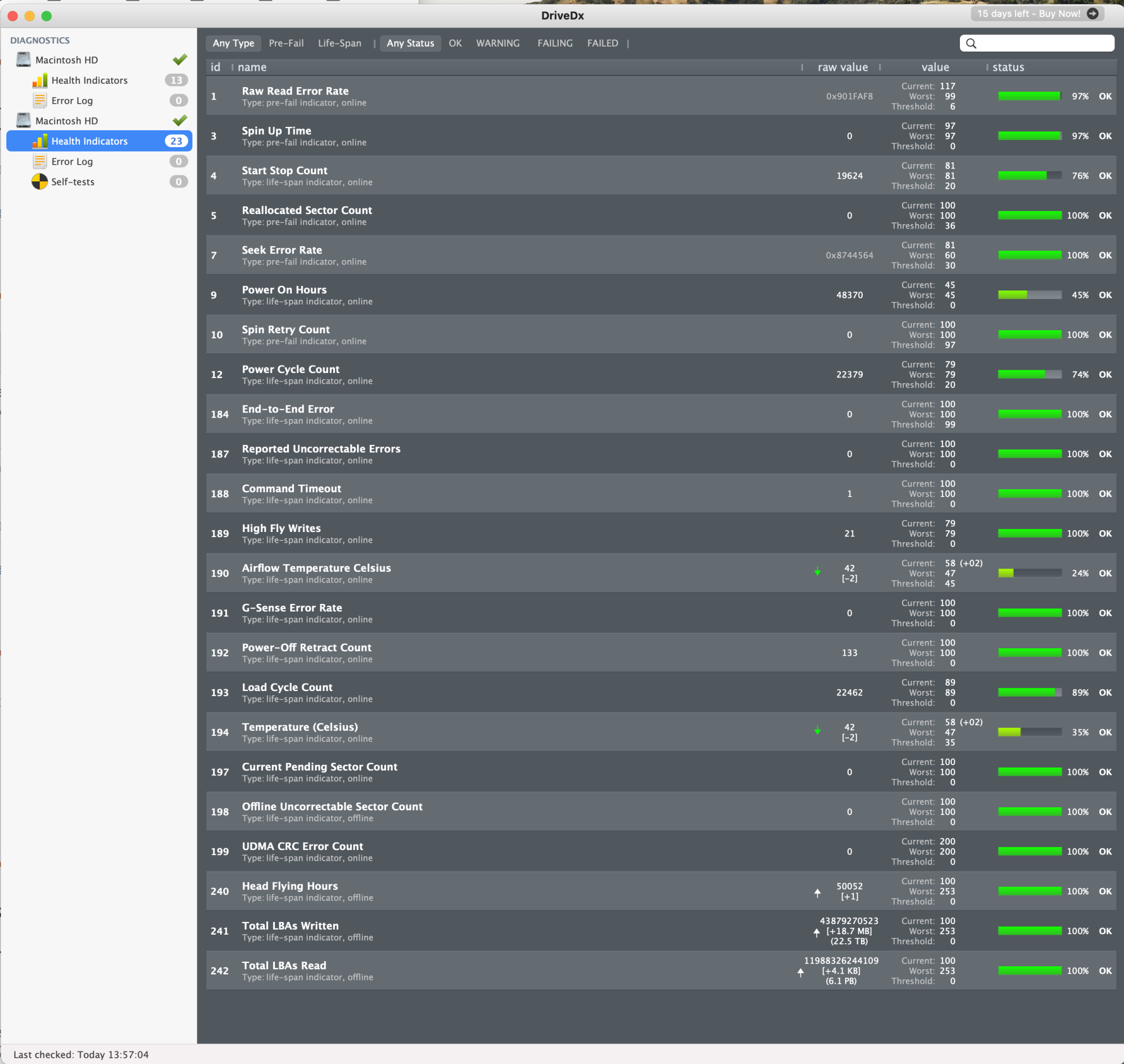1124x1064 pixels.
Task: Click the Power On Hours 45% health bar
Action: pyautogui.click(x=1029, y=295)
